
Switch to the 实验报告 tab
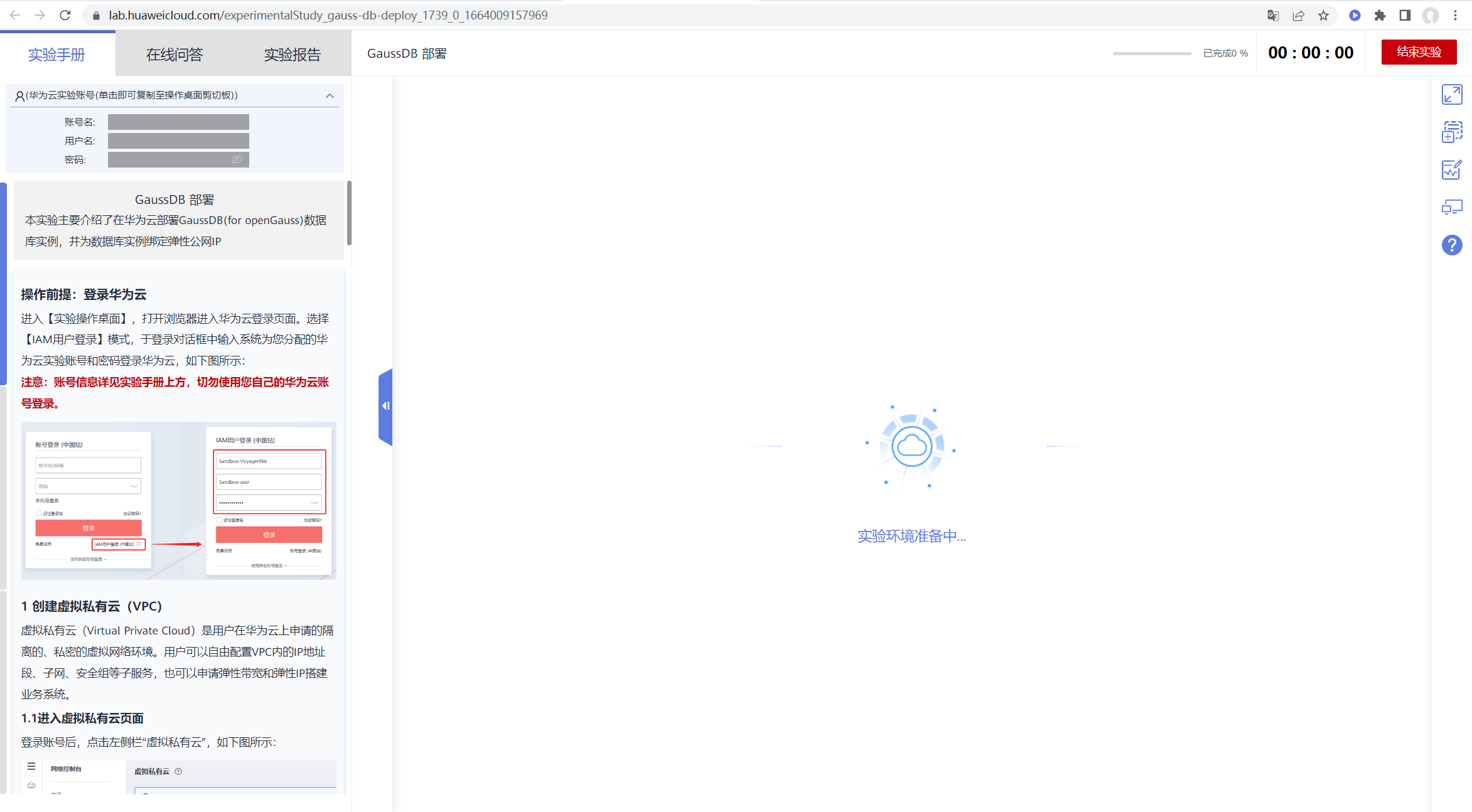coord(292,55)
